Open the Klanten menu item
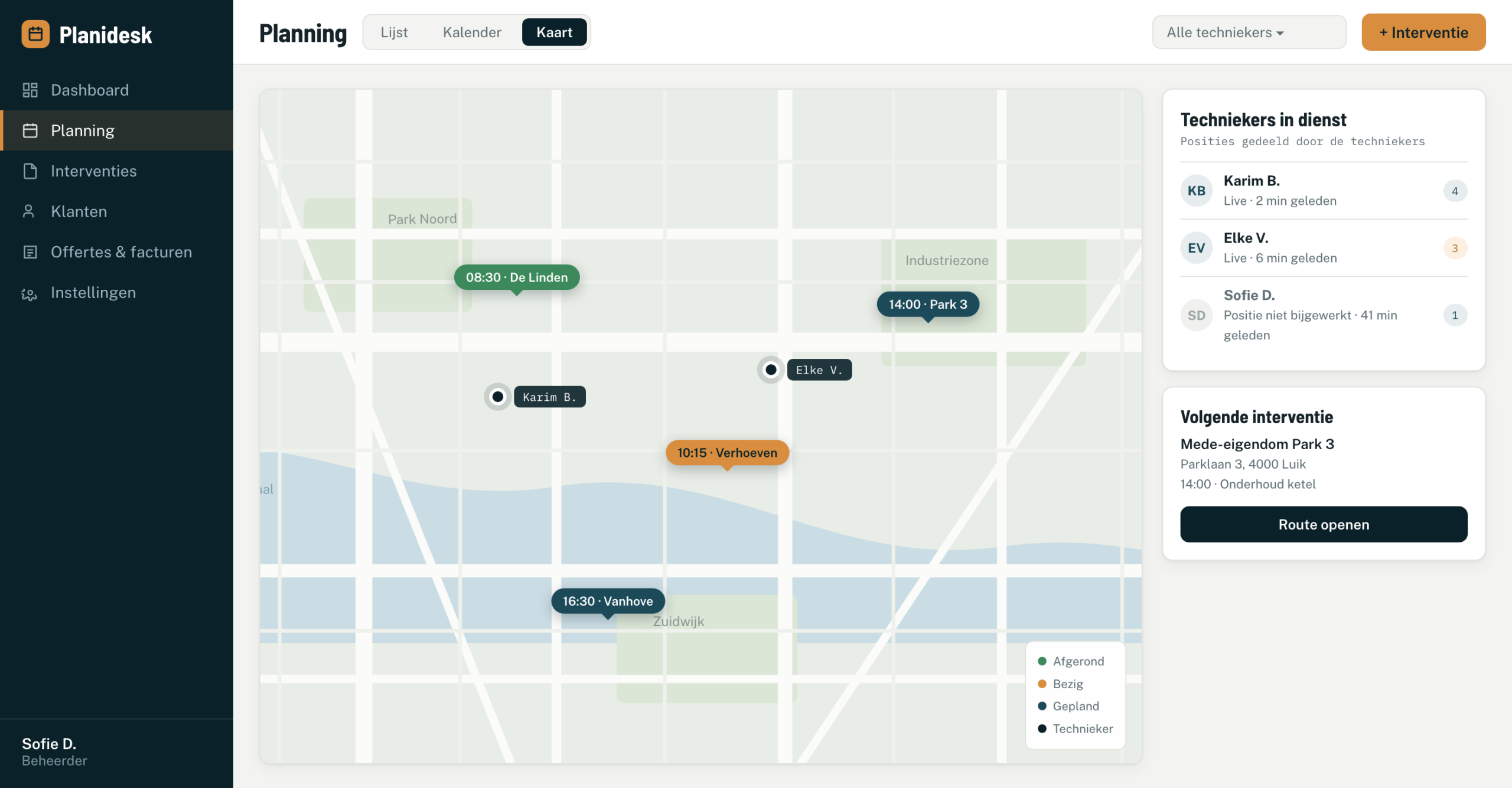The height and width of the screenshot is (788, 1512). (117, 211)
